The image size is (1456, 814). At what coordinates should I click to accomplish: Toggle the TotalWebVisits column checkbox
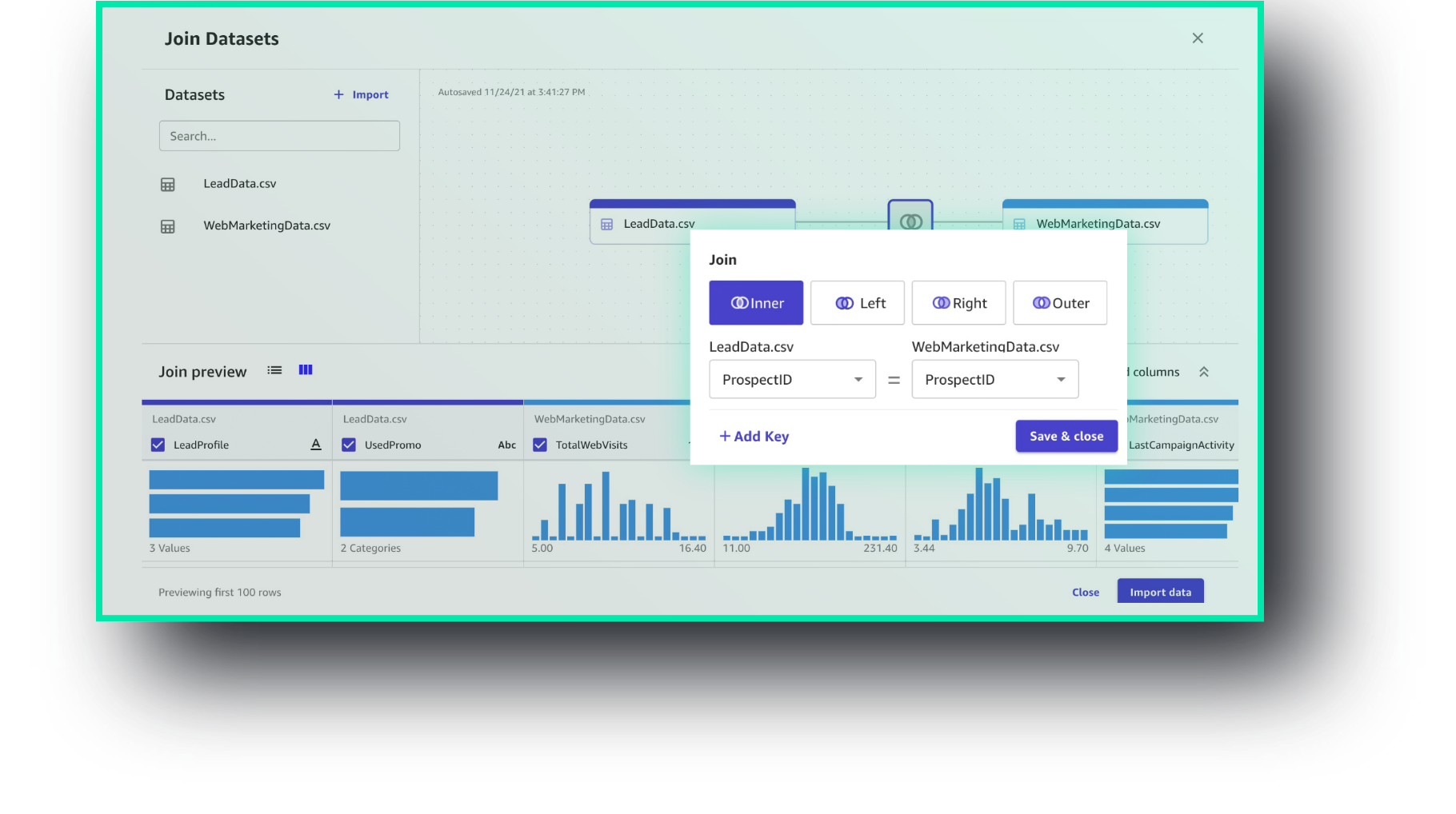pyautogui.click(x=540, y=445)
